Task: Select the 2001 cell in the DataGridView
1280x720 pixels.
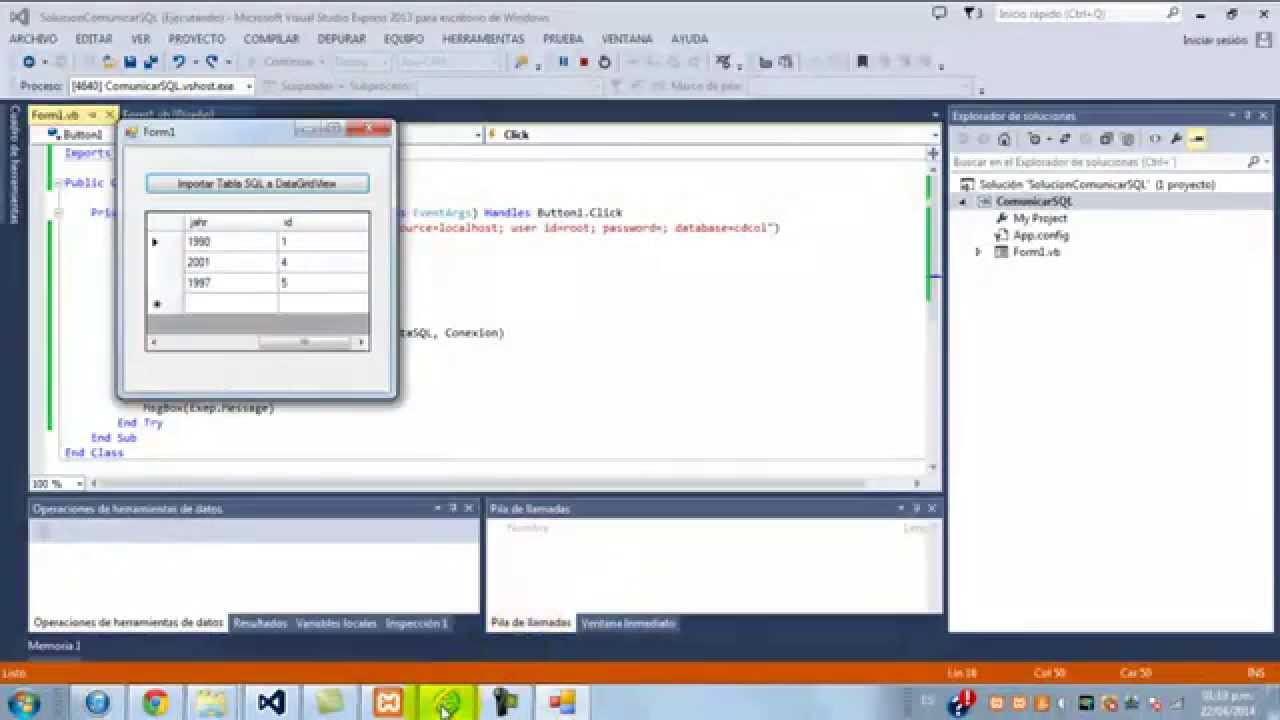Action: [231, 262]
